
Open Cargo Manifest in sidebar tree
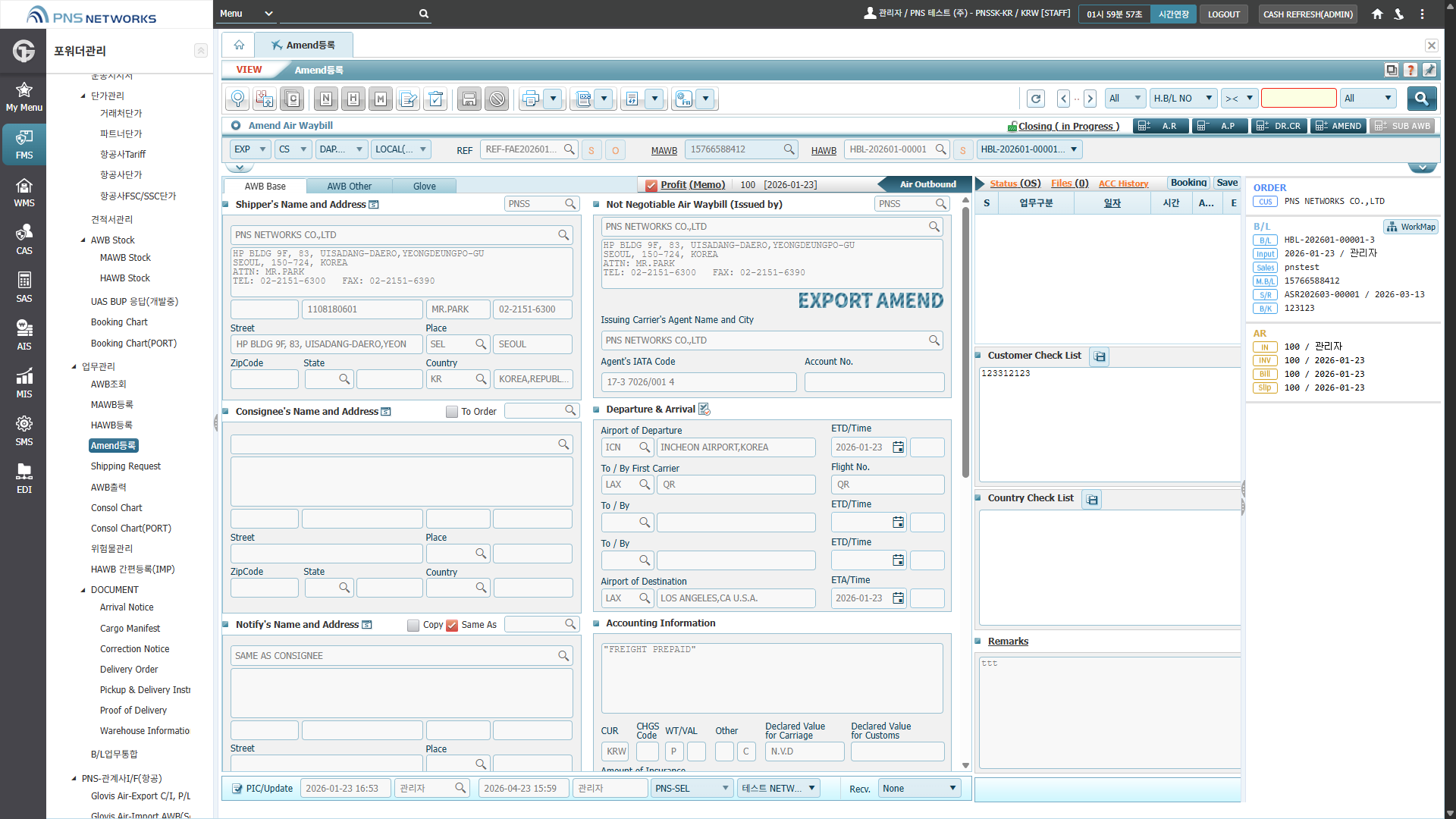(x=130, y=629)
